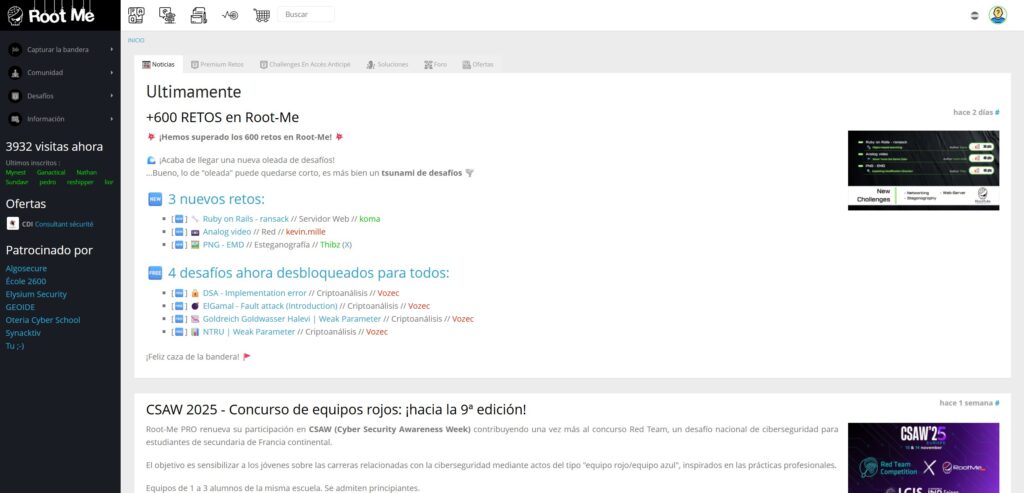The width and height of the screenshot is (1024, 493).
Task: Open the New Challenges thumbnail image
Action: pos(923,170)
